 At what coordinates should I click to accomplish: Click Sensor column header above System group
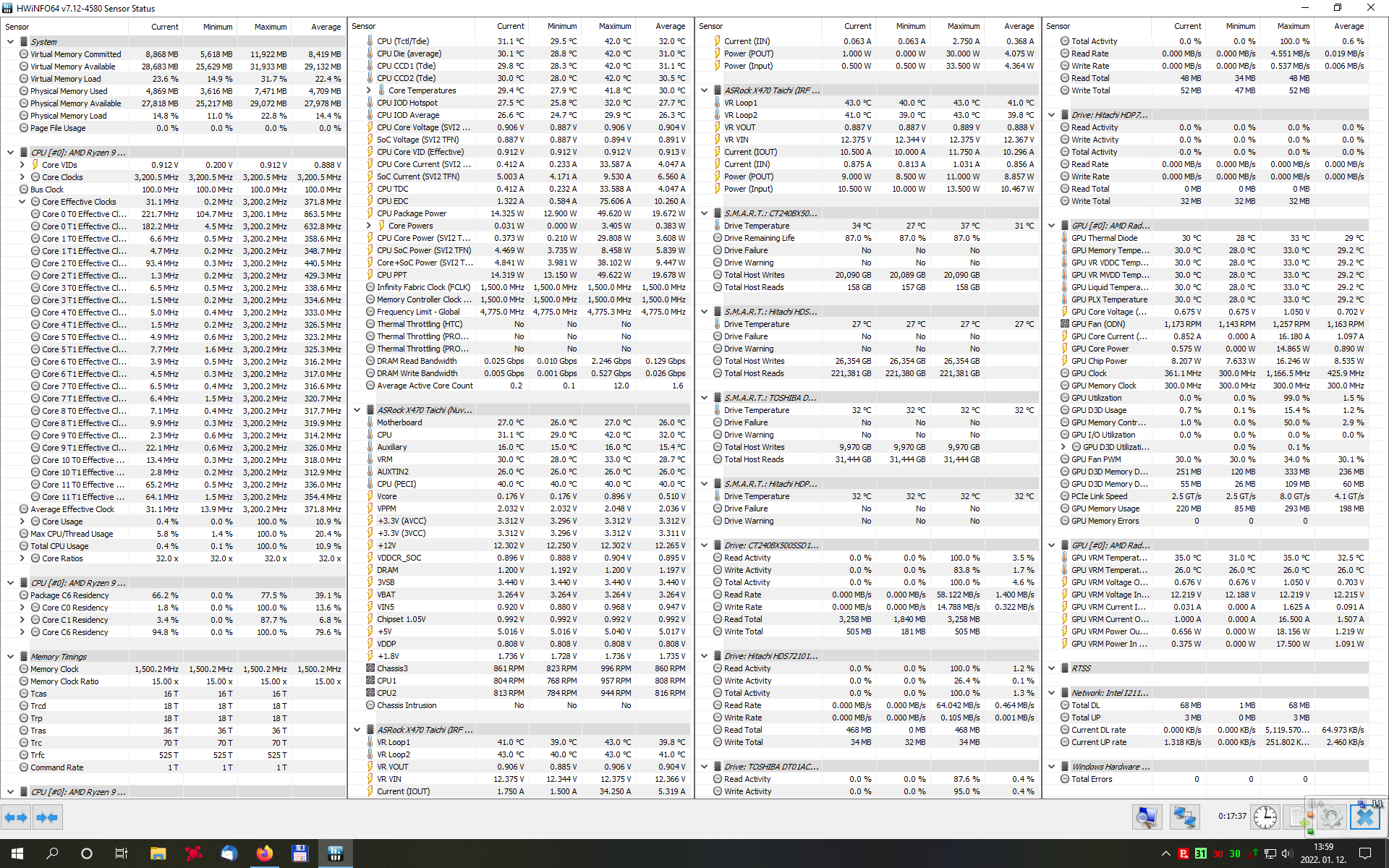(65, 27)
